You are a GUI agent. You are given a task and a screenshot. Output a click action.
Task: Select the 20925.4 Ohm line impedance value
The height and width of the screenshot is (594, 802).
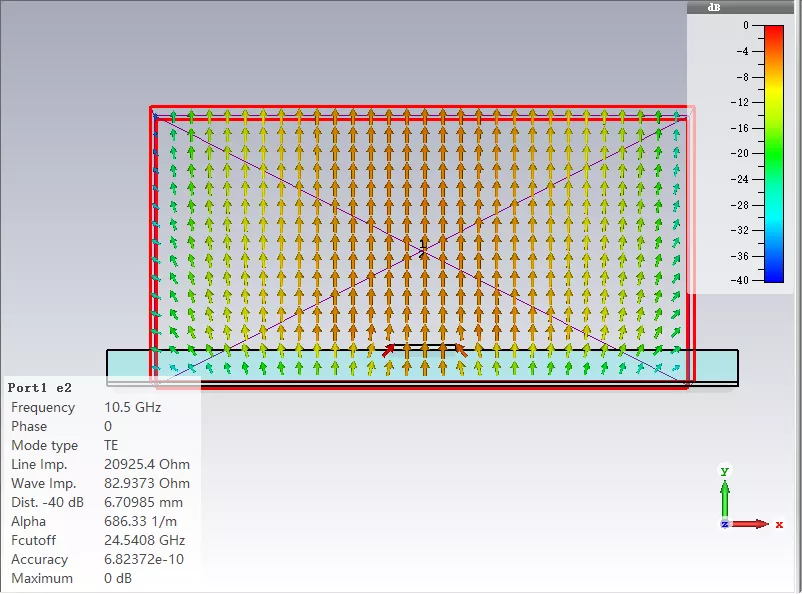(147, 464)
